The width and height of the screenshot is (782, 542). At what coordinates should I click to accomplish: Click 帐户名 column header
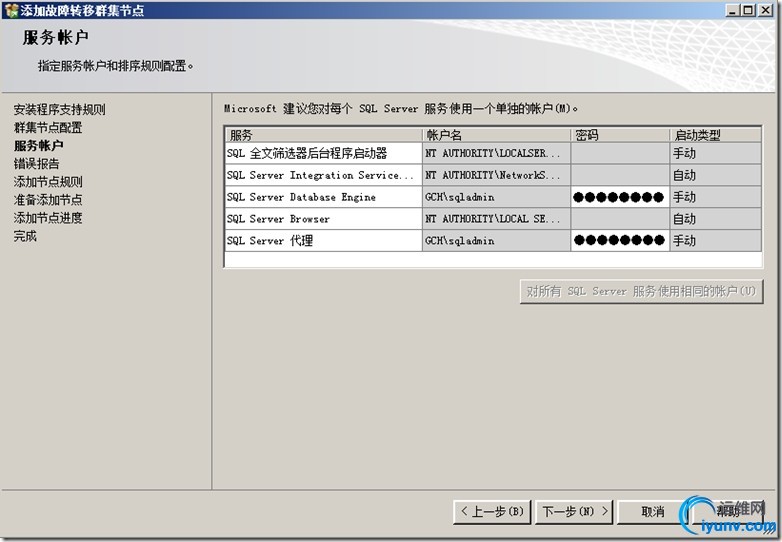[496, 135]
